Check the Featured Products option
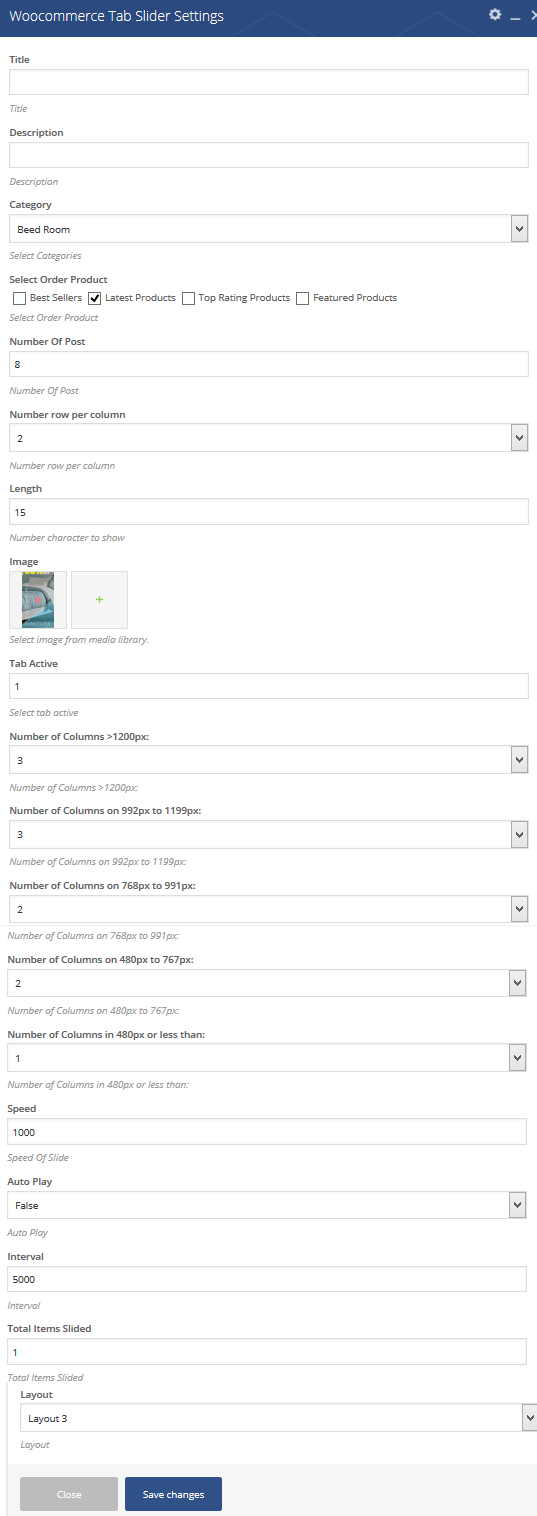Viewport: 537px width, 1516px height. click(302, 298)
